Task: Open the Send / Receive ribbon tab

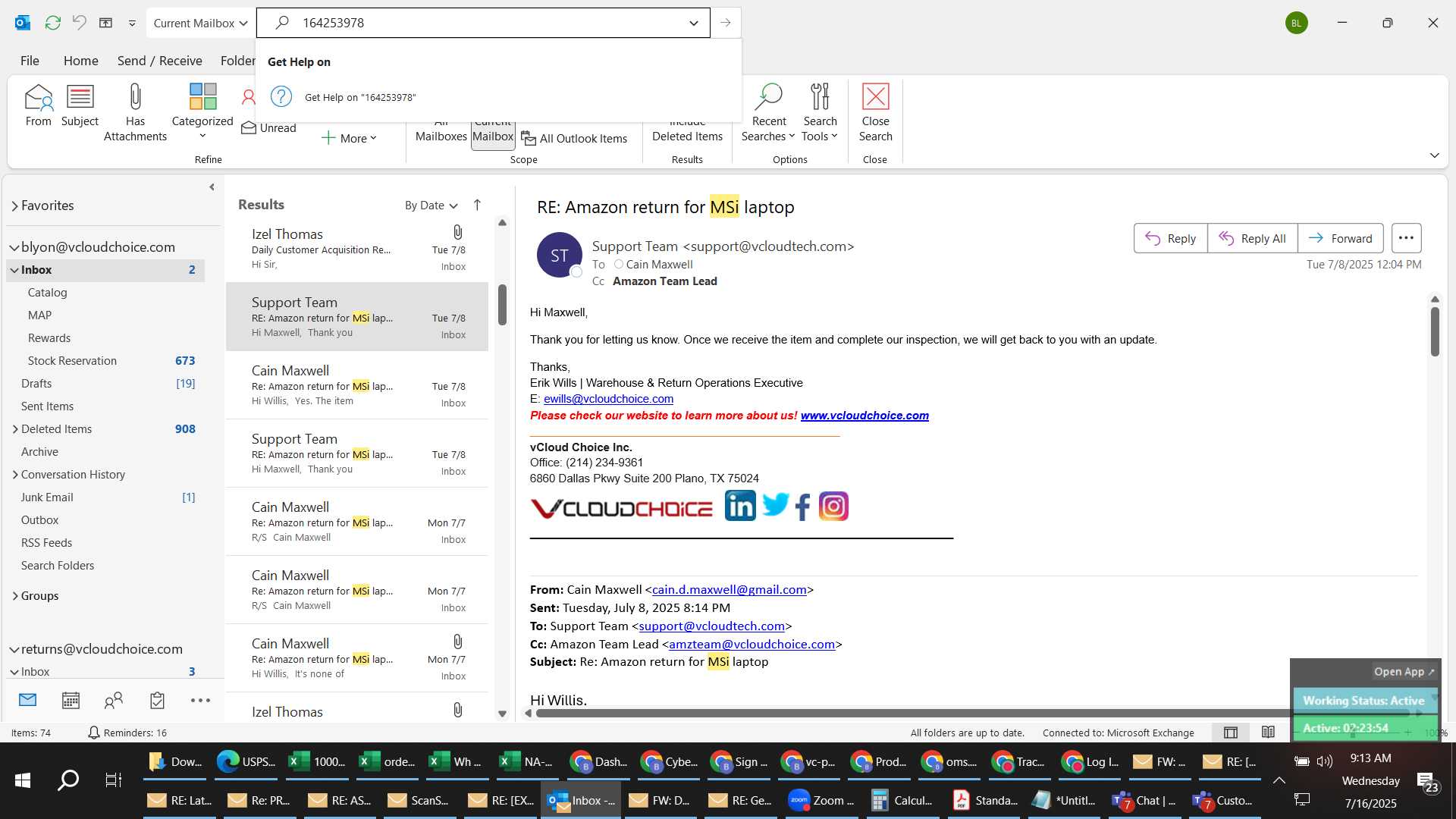Action: coord(159,61)
